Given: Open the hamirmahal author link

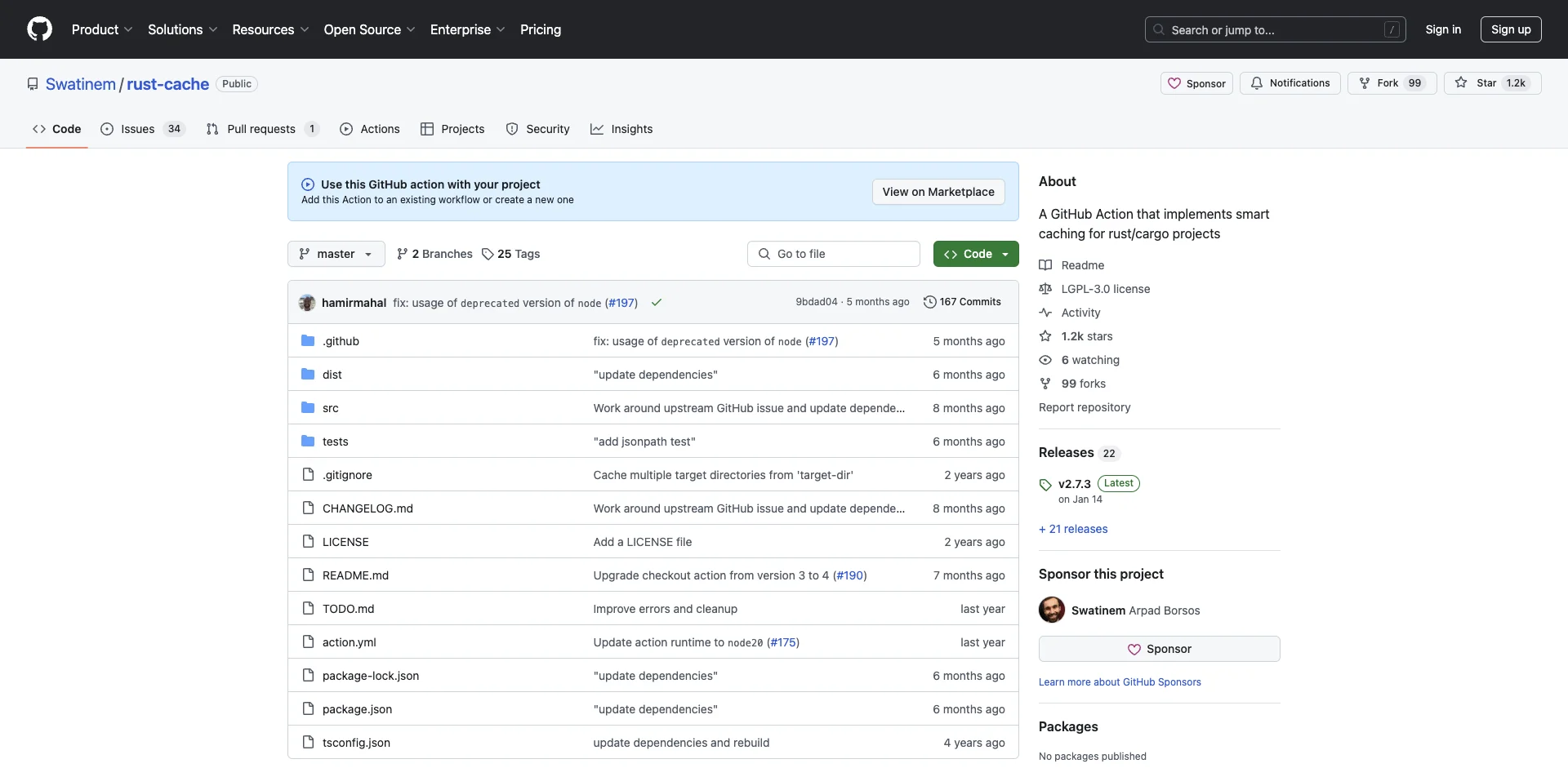Looking at the screenshot, I should click(354, 303).
